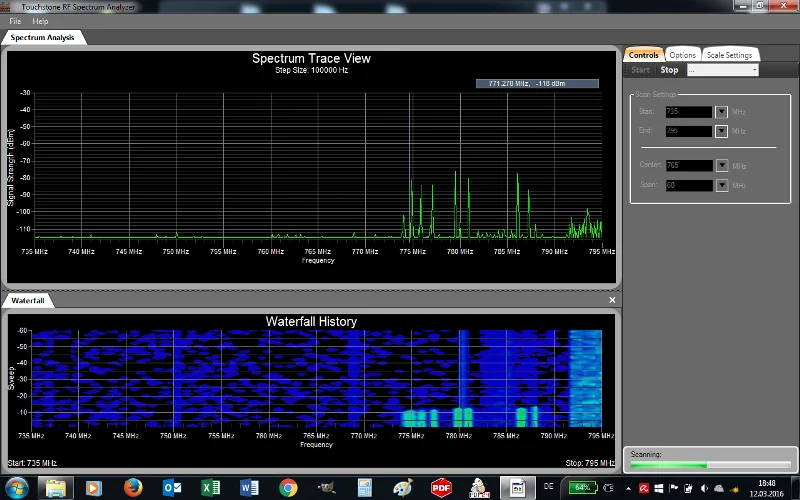This screenshot has width=800, height=500.
Task: Click the Span input field
Action: pos(689,185)
